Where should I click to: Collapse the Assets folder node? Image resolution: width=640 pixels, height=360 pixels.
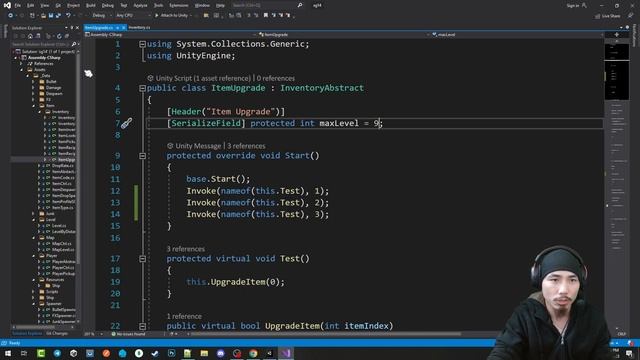tap(21, 70)
